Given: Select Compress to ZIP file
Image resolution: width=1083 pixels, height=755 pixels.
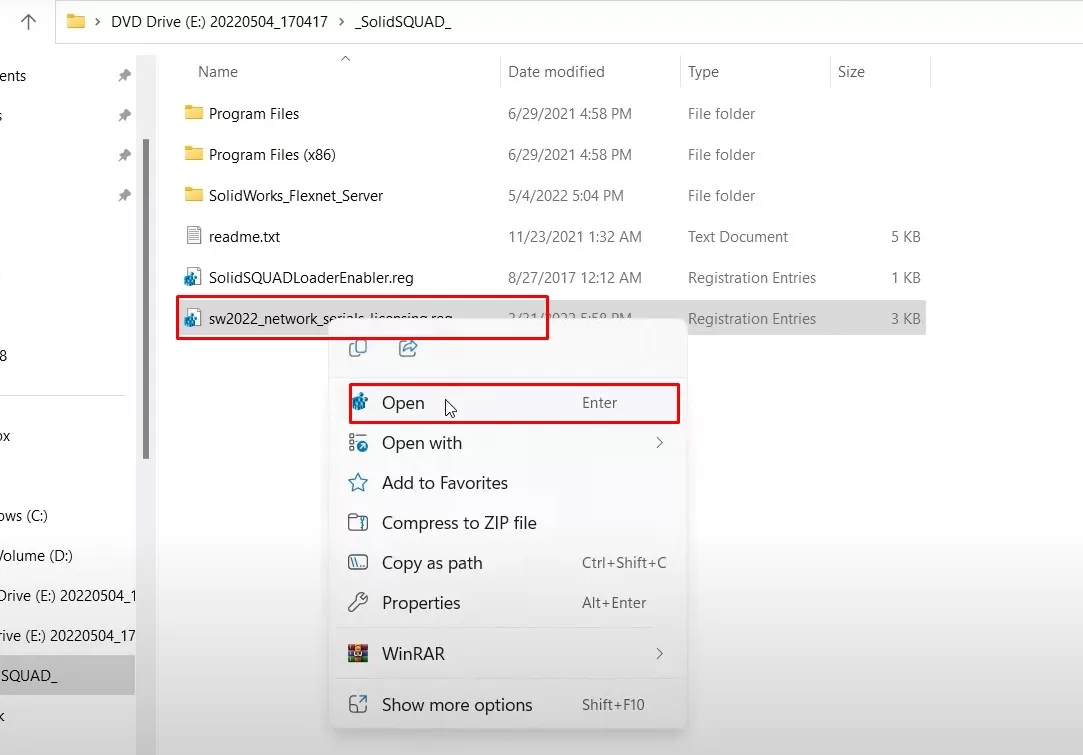Looking at the screenshot, I should click(459, 523).
